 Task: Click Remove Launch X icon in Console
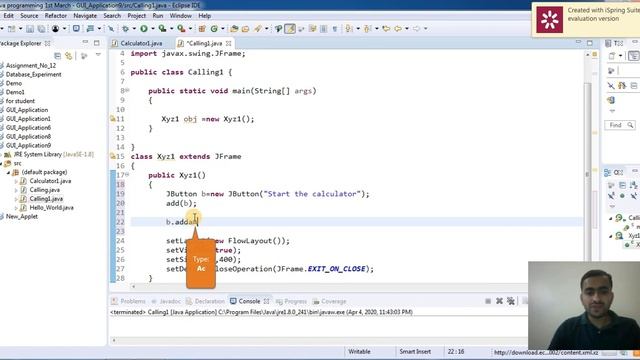(499, 301)
